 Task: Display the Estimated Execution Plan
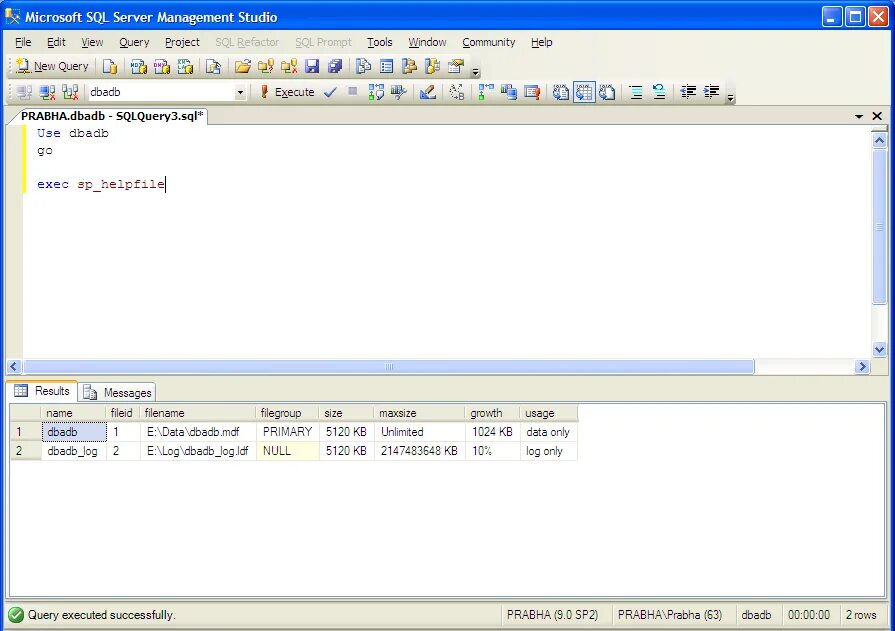click(x=376, y=92)
